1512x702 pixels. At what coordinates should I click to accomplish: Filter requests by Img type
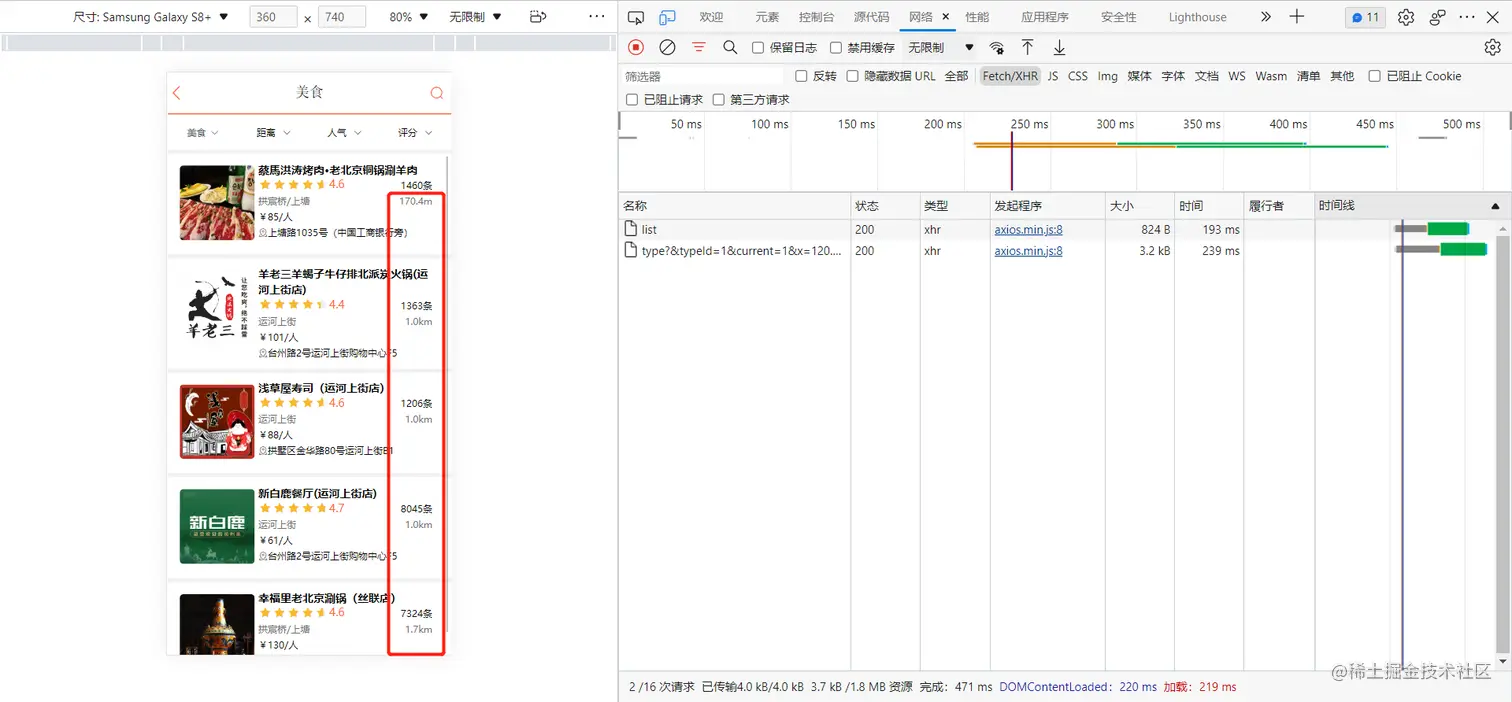pos(1107,76)
